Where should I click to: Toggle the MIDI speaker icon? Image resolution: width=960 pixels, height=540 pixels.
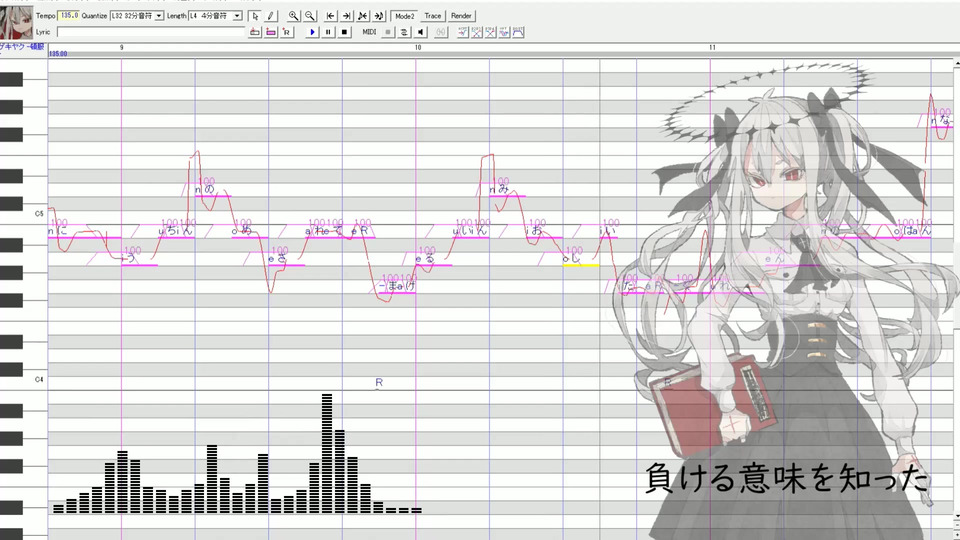pos(420,32)
